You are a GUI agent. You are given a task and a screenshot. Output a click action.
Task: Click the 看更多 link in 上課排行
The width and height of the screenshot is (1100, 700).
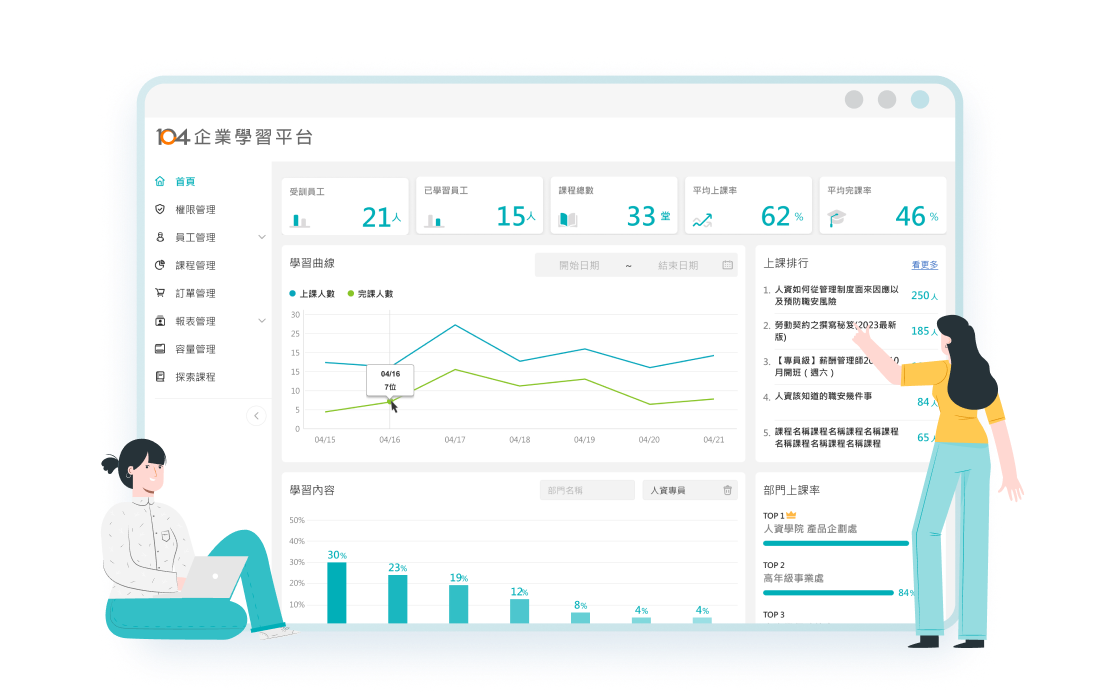pyautogui.click(x=924, y=265)
